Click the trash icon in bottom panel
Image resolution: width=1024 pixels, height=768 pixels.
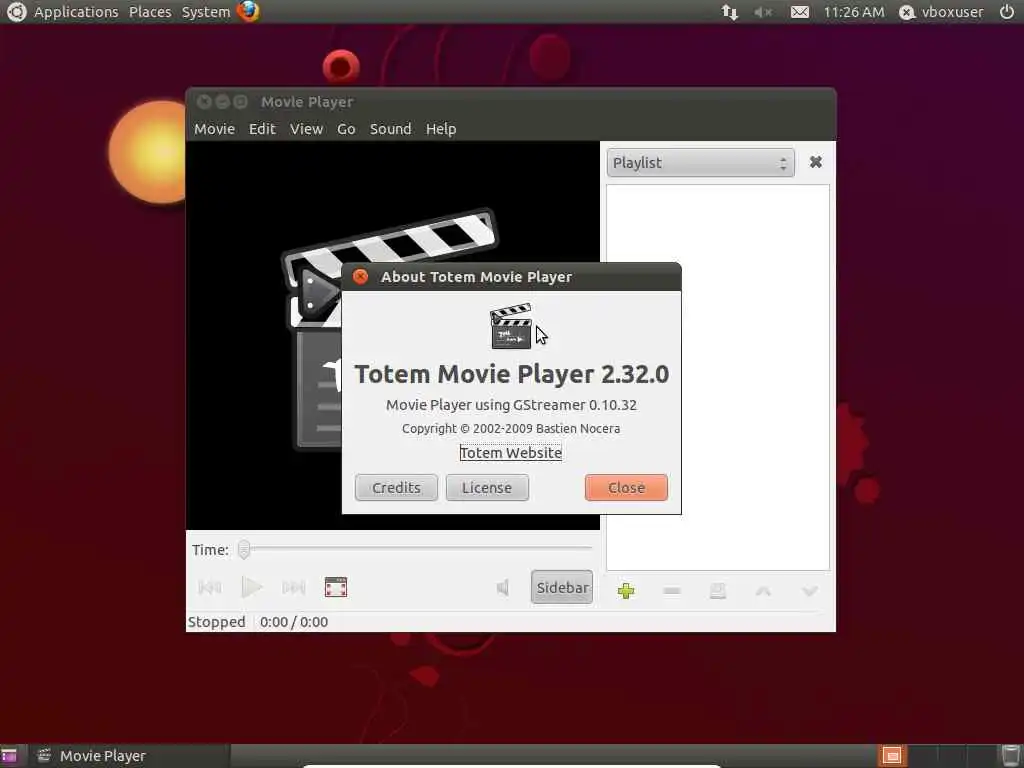pos(1010,756)
